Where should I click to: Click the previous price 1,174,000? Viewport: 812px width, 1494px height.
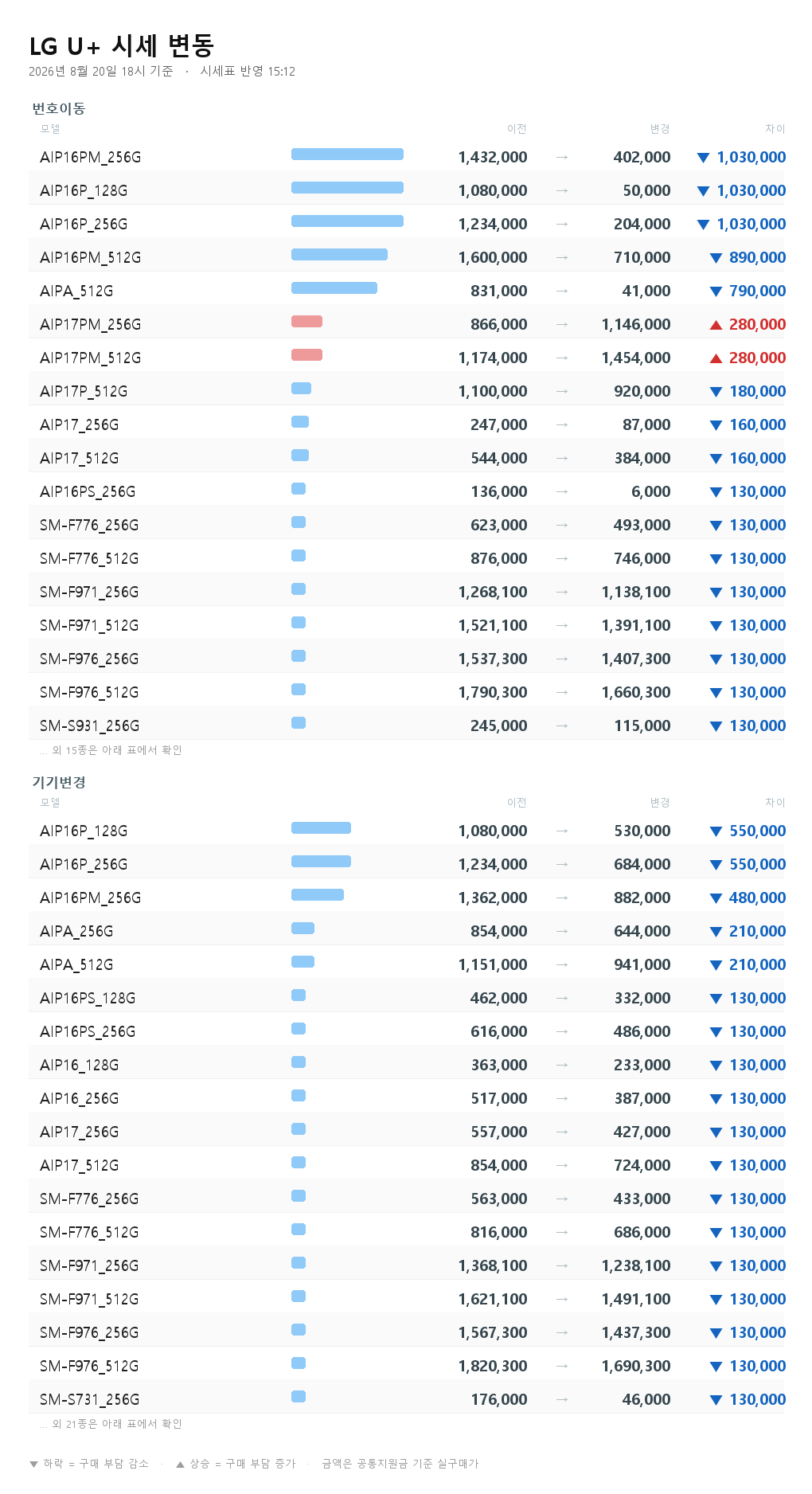click(x=493, y=358)
